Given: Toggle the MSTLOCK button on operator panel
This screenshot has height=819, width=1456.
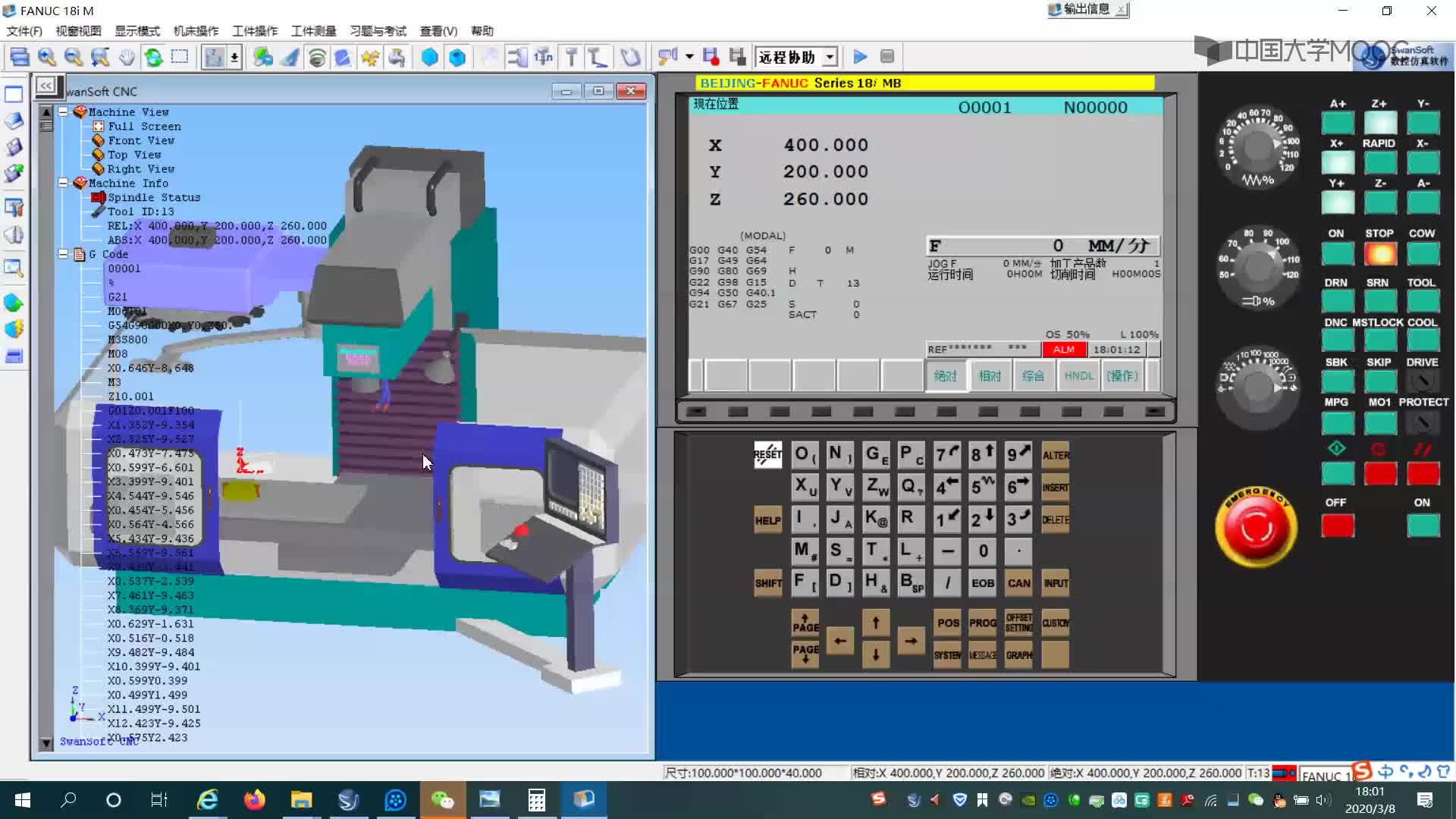Looking at the screenshot, I should [1380, 341].
